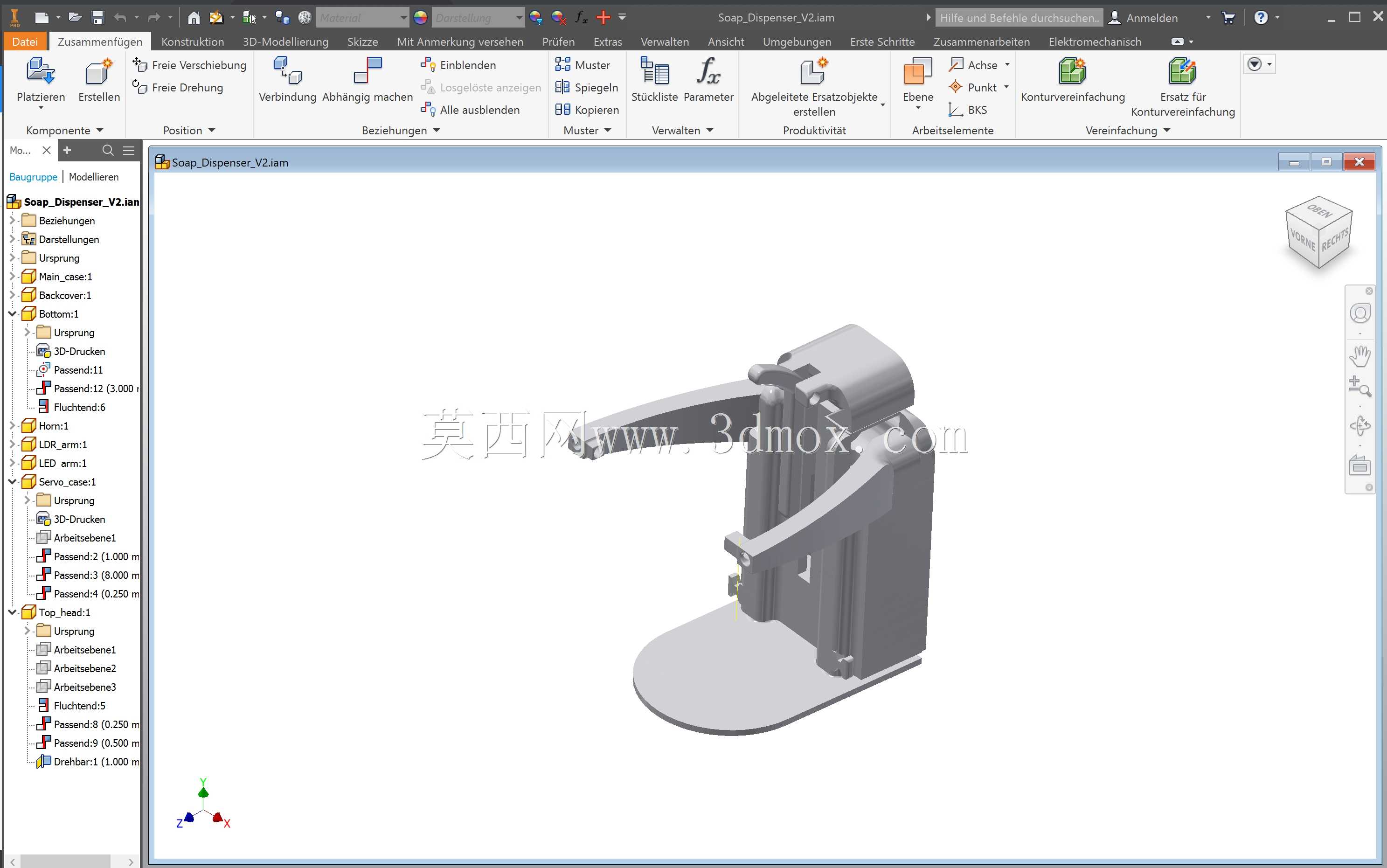This screenshot has height=868, width=1387.
Task: Click Anmelden sign-in button
Action: [x=1143, y=17]
